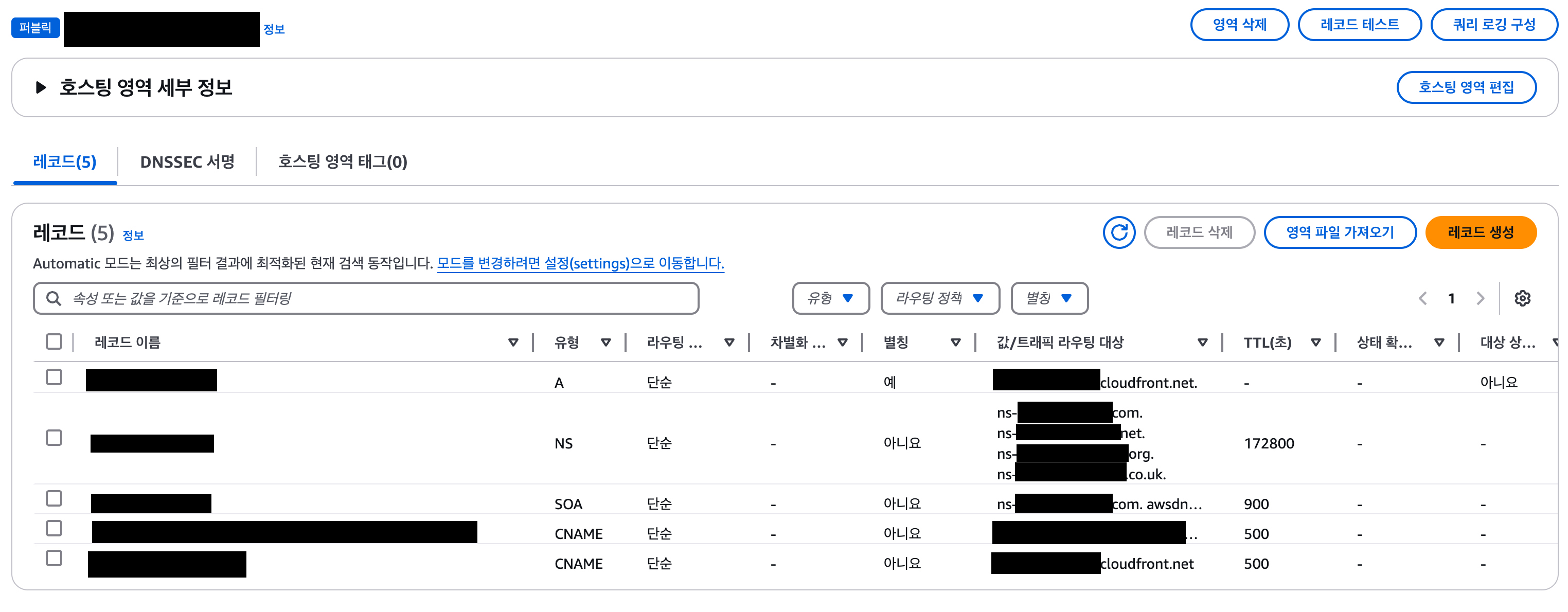Open the 라우팅 정책 filter dropdown
Screen dimensions: 1568x612
(939, 298)
